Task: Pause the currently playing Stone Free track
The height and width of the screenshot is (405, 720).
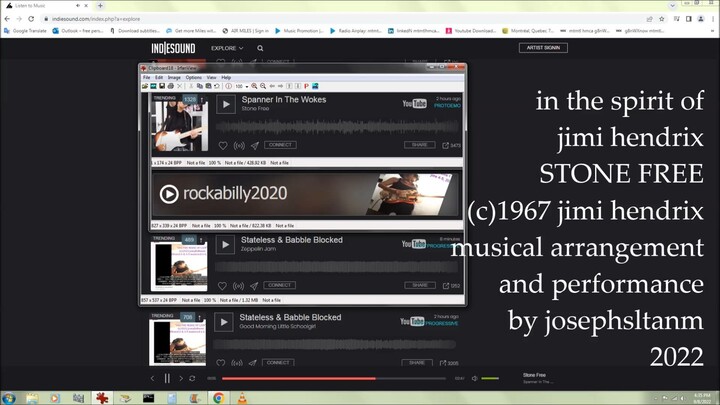Action: (167, 378)
